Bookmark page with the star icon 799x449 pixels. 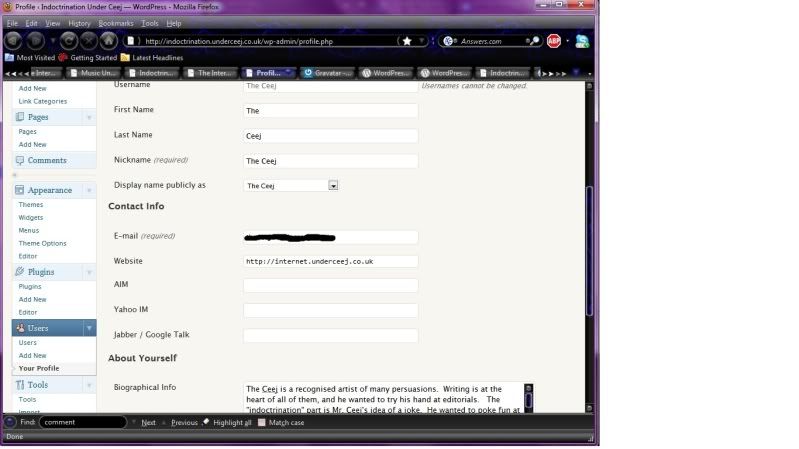(406, 41)
